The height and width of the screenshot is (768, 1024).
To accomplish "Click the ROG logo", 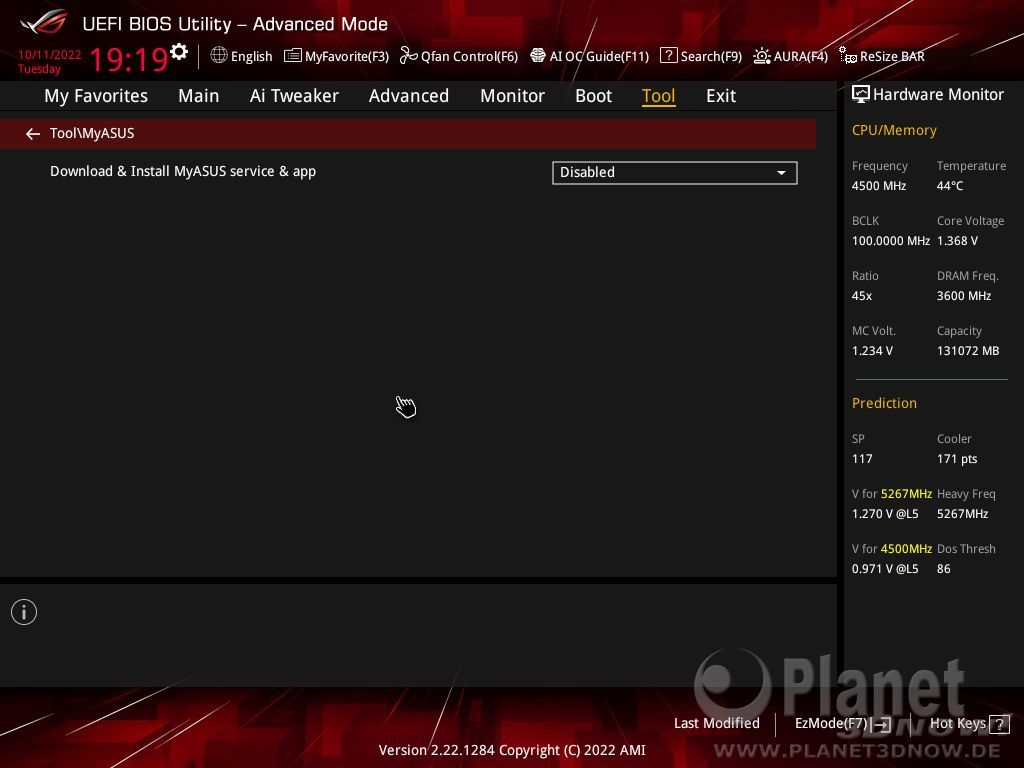I will 44,23.
